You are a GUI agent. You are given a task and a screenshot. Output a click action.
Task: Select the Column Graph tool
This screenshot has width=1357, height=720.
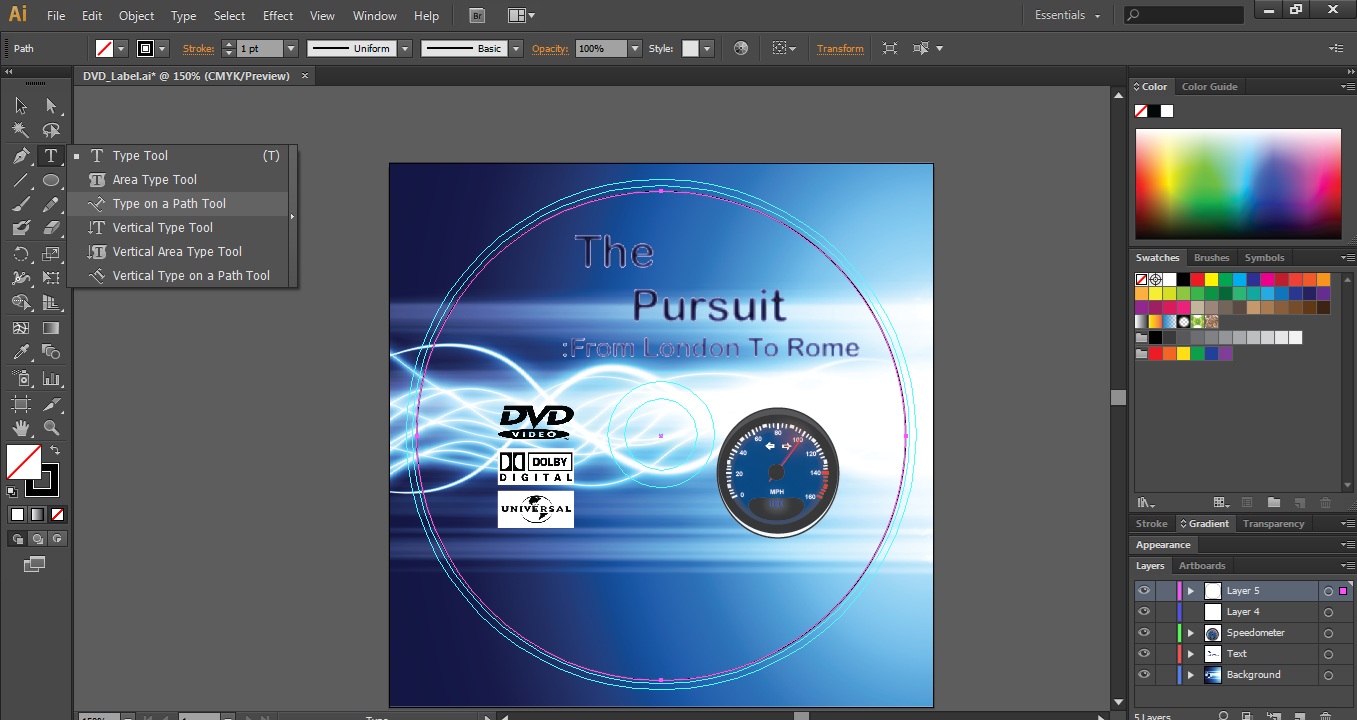51,378
